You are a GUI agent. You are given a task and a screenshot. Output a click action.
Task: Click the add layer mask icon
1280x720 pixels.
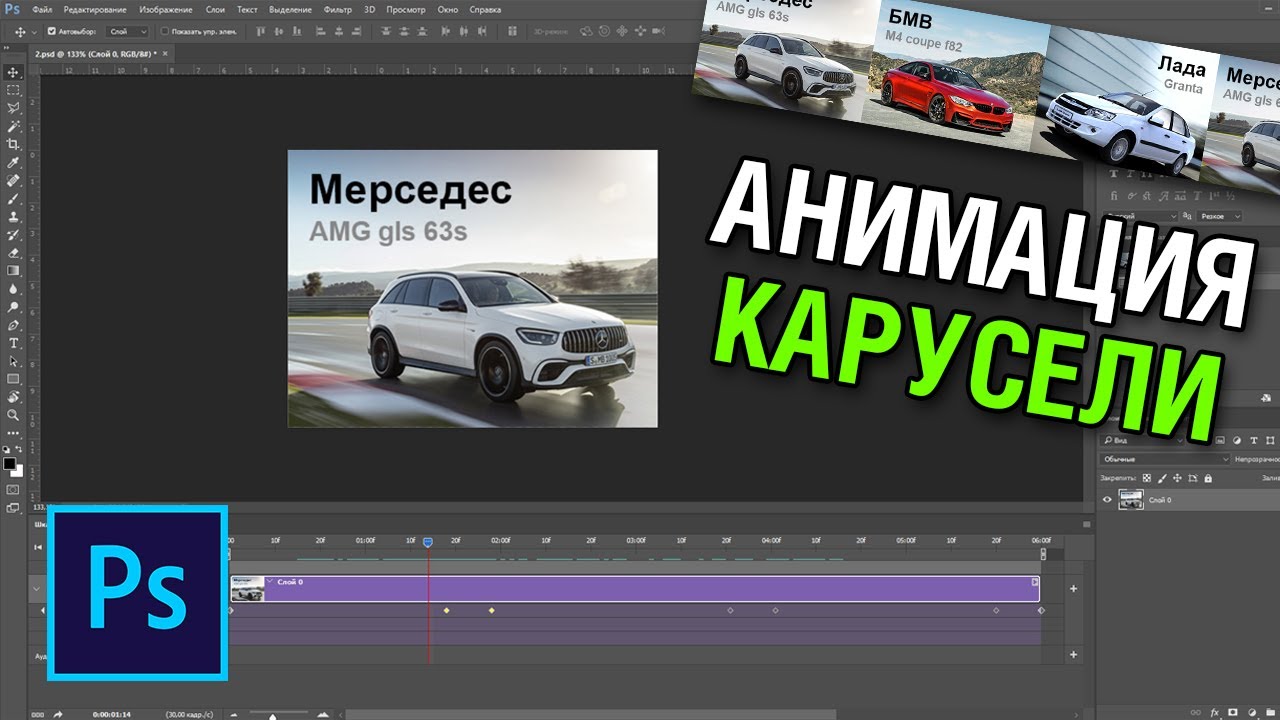[x=1232, y=712]
